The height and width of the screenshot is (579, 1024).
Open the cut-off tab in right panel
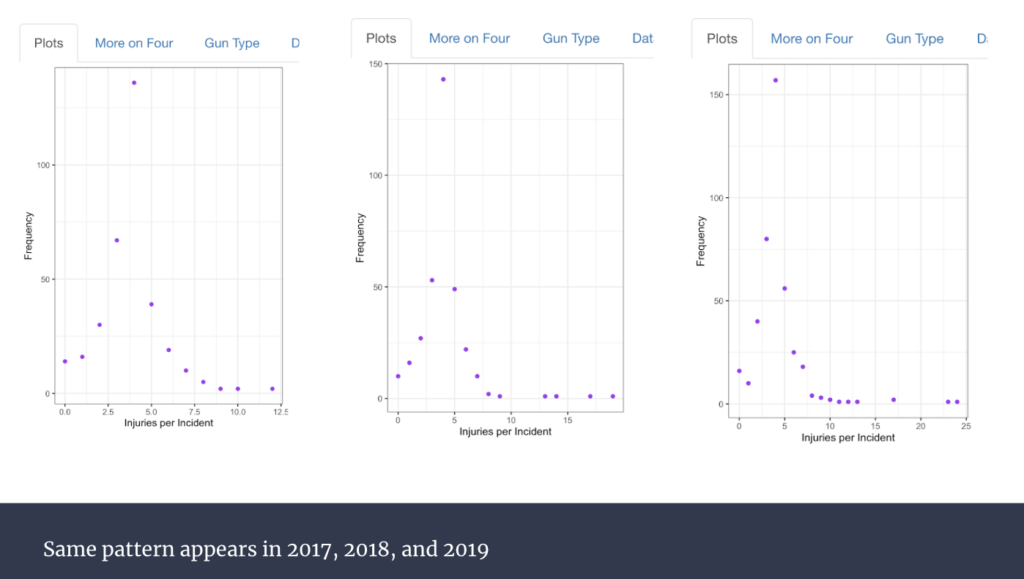[982, 39]
